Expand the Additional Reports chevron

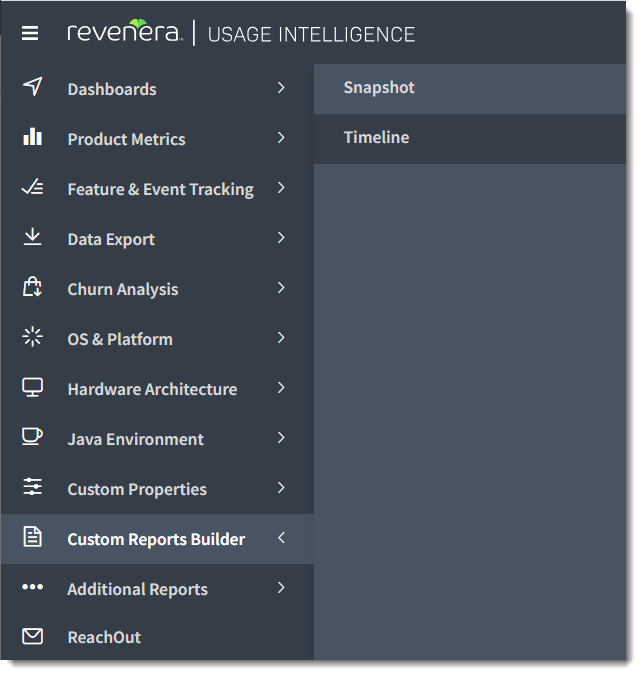coord(281,588)
